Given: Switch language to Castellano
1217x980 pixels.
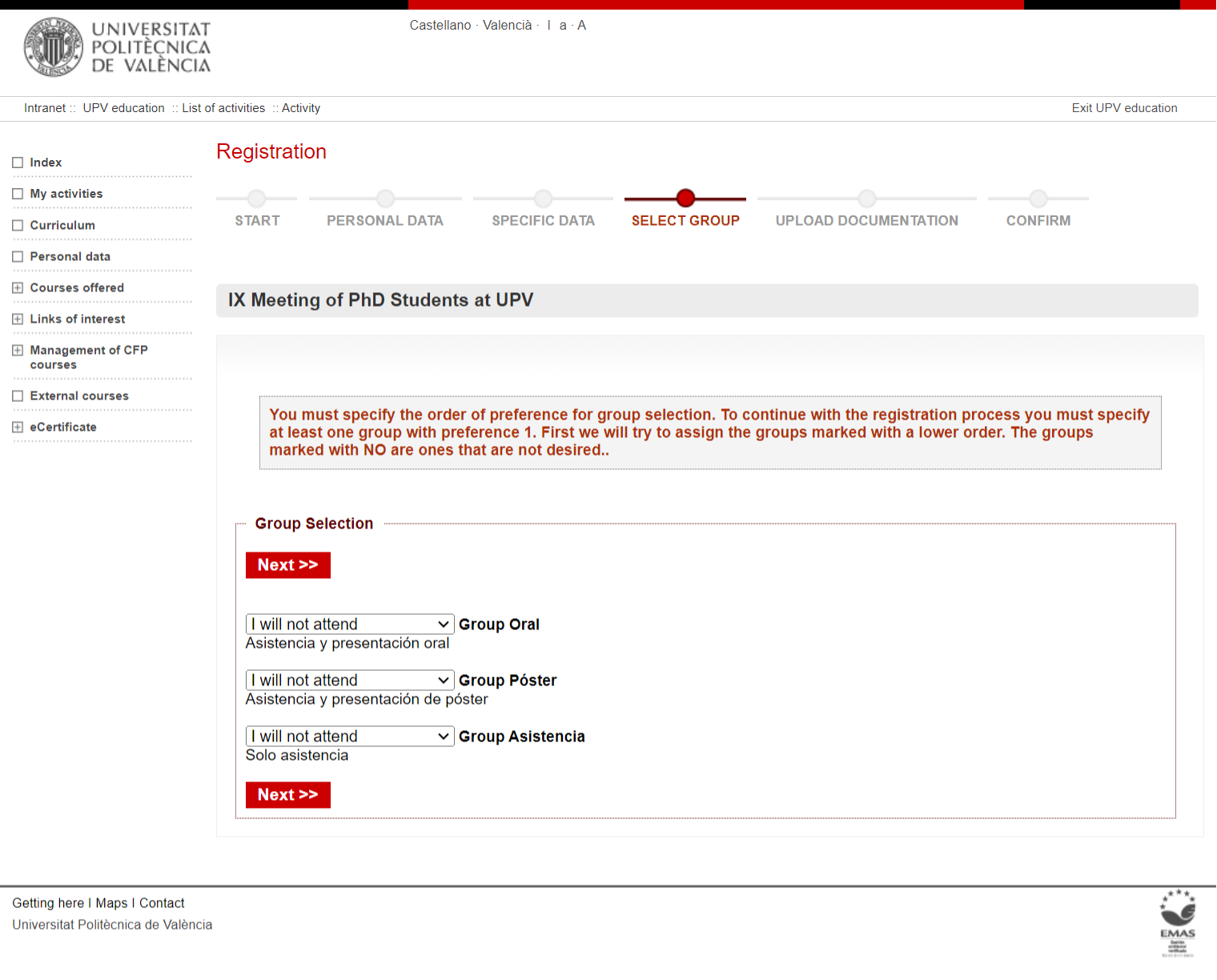Looking at the screenshot, I should (440, 26).
